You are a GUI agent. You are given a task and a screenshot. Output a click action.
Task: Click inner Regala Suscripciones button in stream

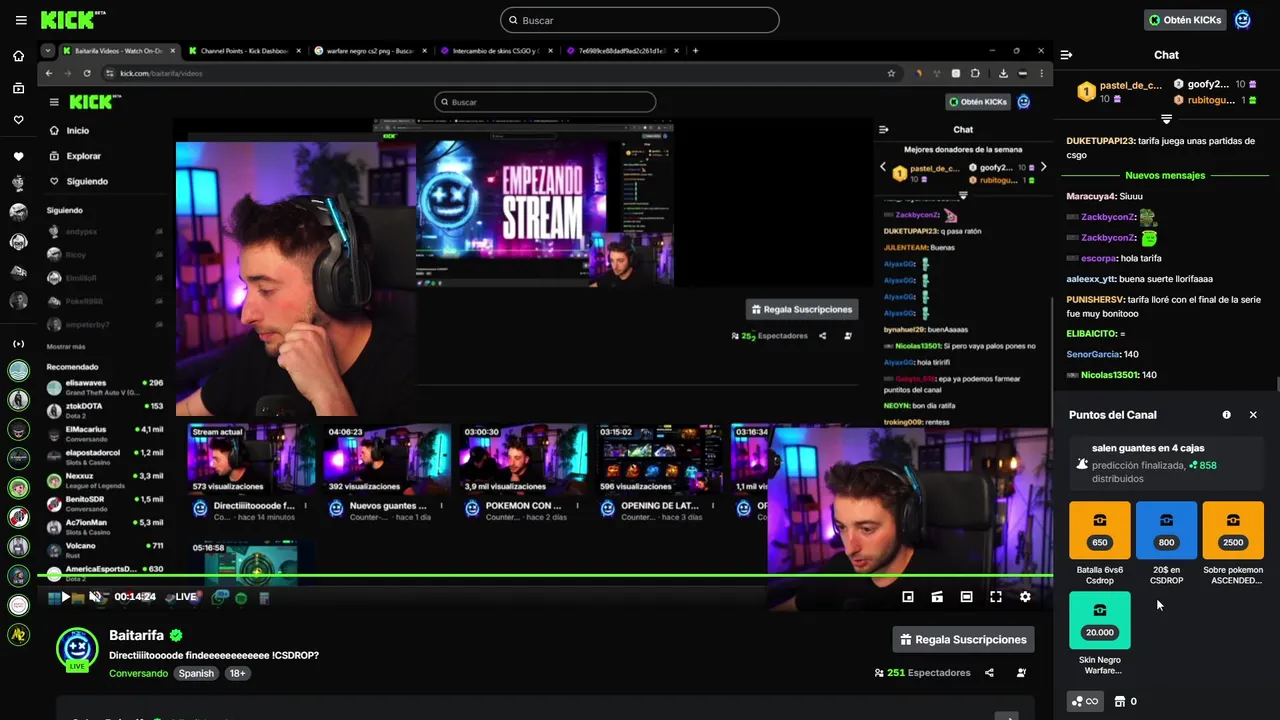(x=802, y=309)
